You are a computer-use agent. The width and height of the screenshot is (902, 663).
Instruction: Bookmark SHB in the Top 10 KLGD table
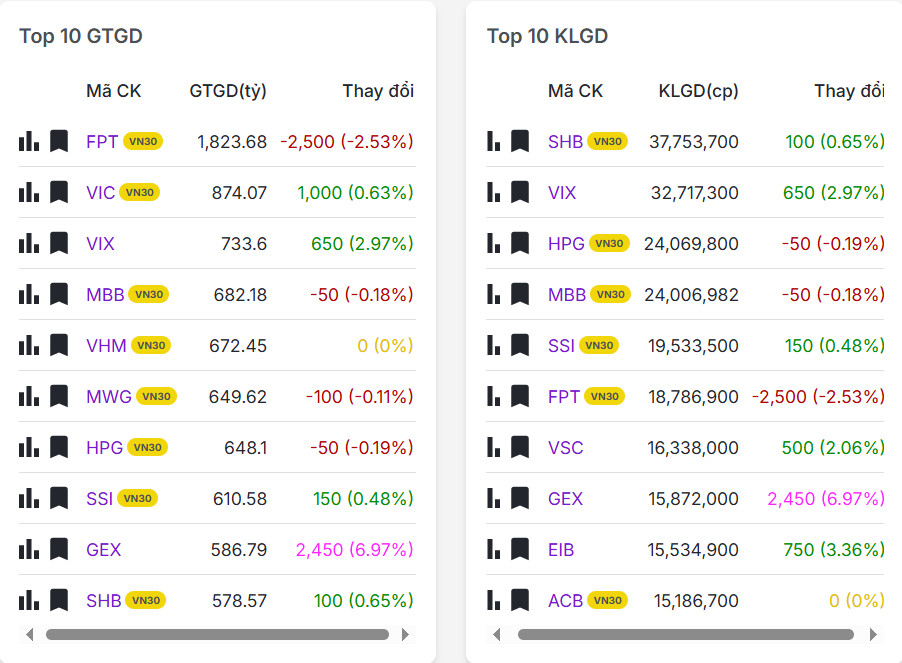coord(520,141)
